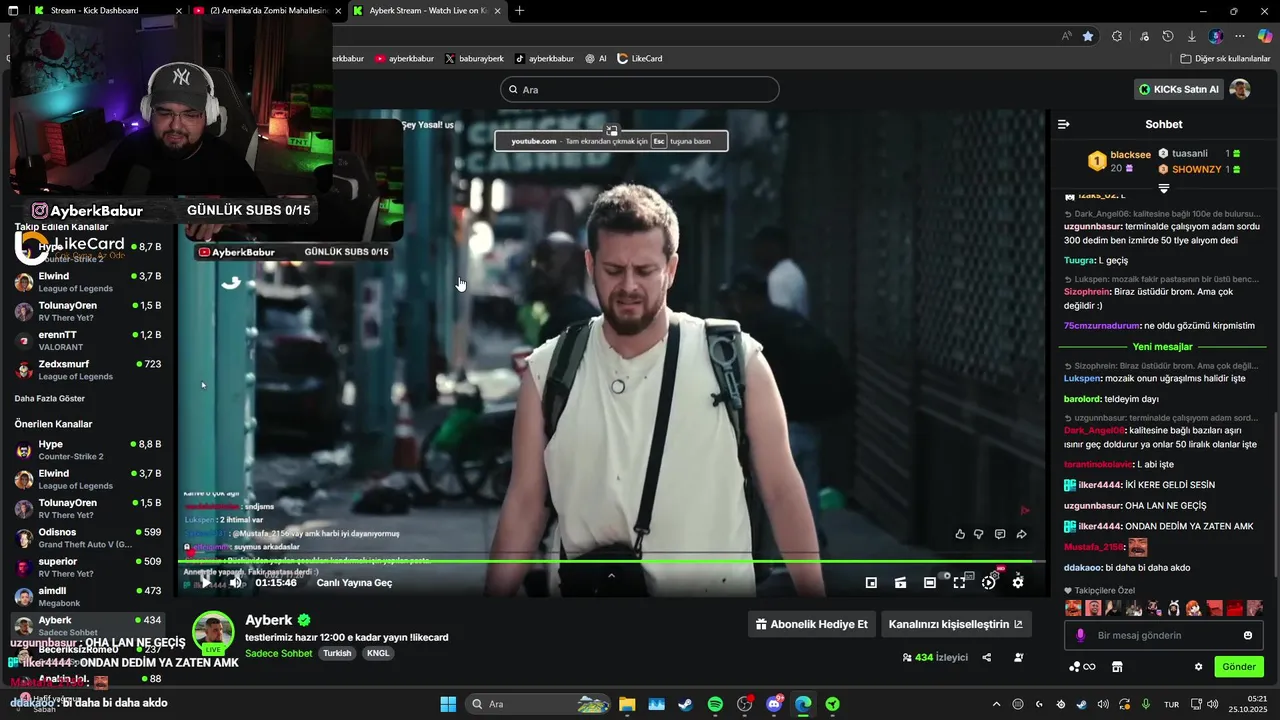1280x720 pixels.
Task: Open browser history clock icon
Action: pos(1167,36)
